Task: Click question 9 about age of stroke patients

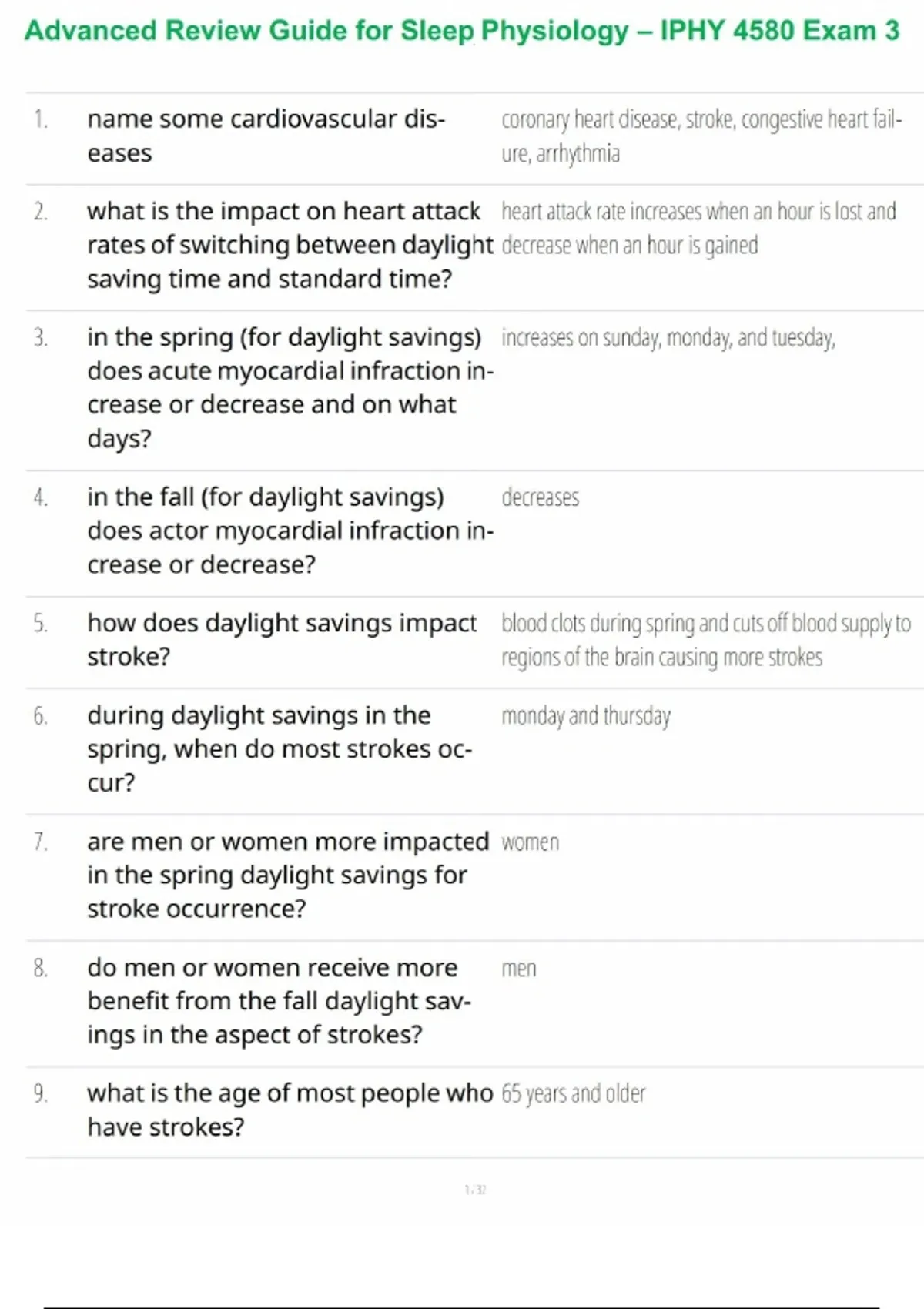Action: (x=289, y=1110)
